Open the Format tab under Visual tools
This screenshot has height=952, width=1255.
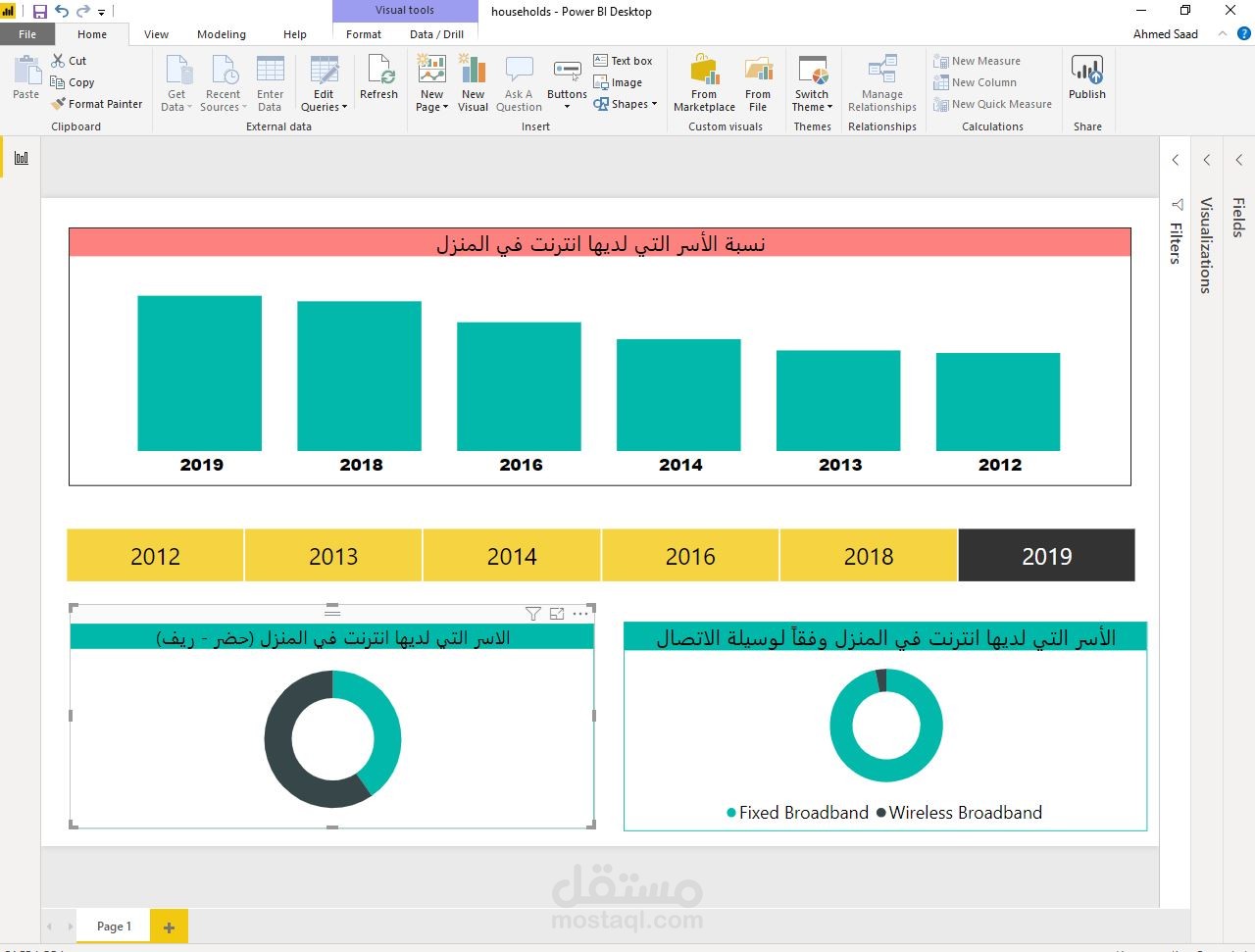point(364,34)
